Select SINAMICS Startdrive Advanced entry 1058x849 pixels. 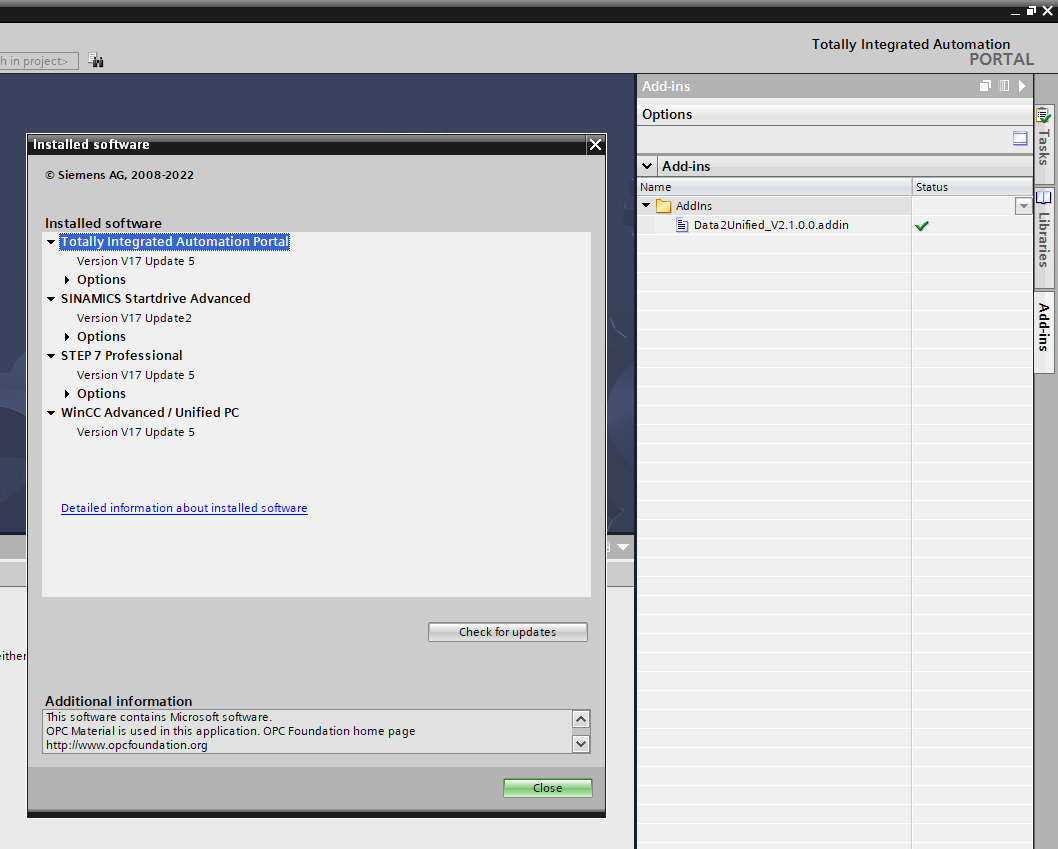coord(155,298)
